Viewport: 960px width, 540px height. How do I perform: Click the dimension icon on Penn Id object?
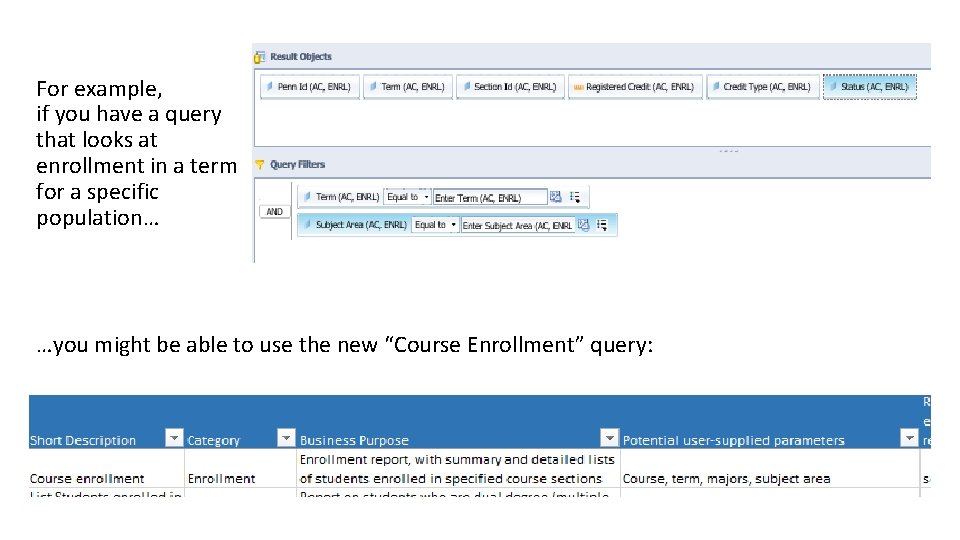(x=269, y=86)
